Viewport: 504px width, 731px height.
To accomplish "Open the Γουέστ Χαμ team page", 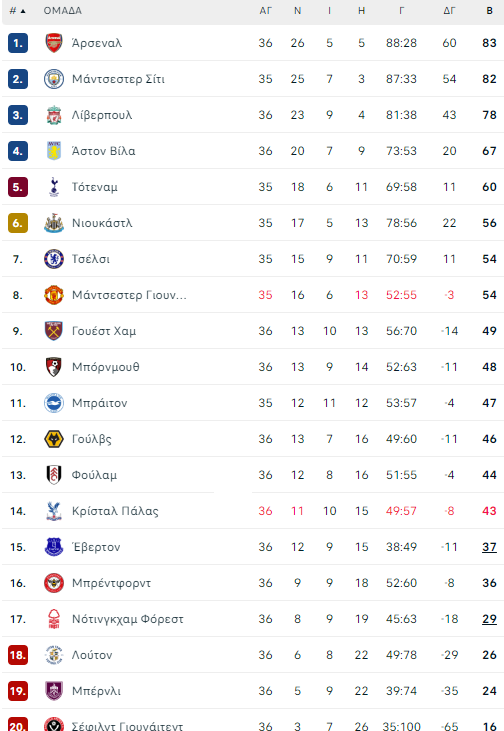I will [104, 331].
